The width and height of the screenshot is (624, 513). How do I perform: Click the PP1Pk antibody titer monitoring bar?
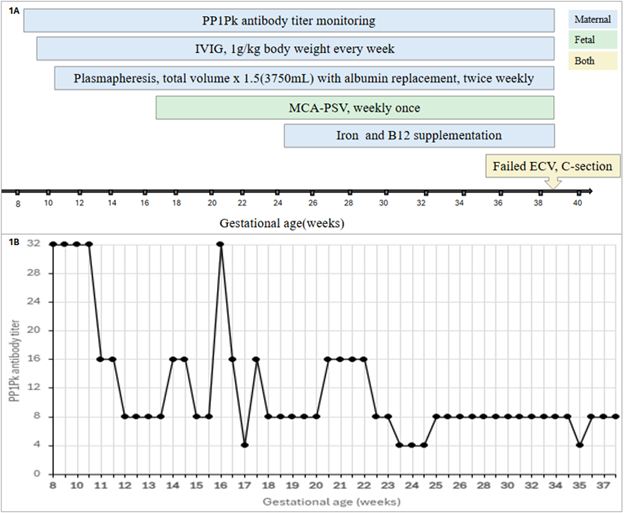(x=289, y=20)
